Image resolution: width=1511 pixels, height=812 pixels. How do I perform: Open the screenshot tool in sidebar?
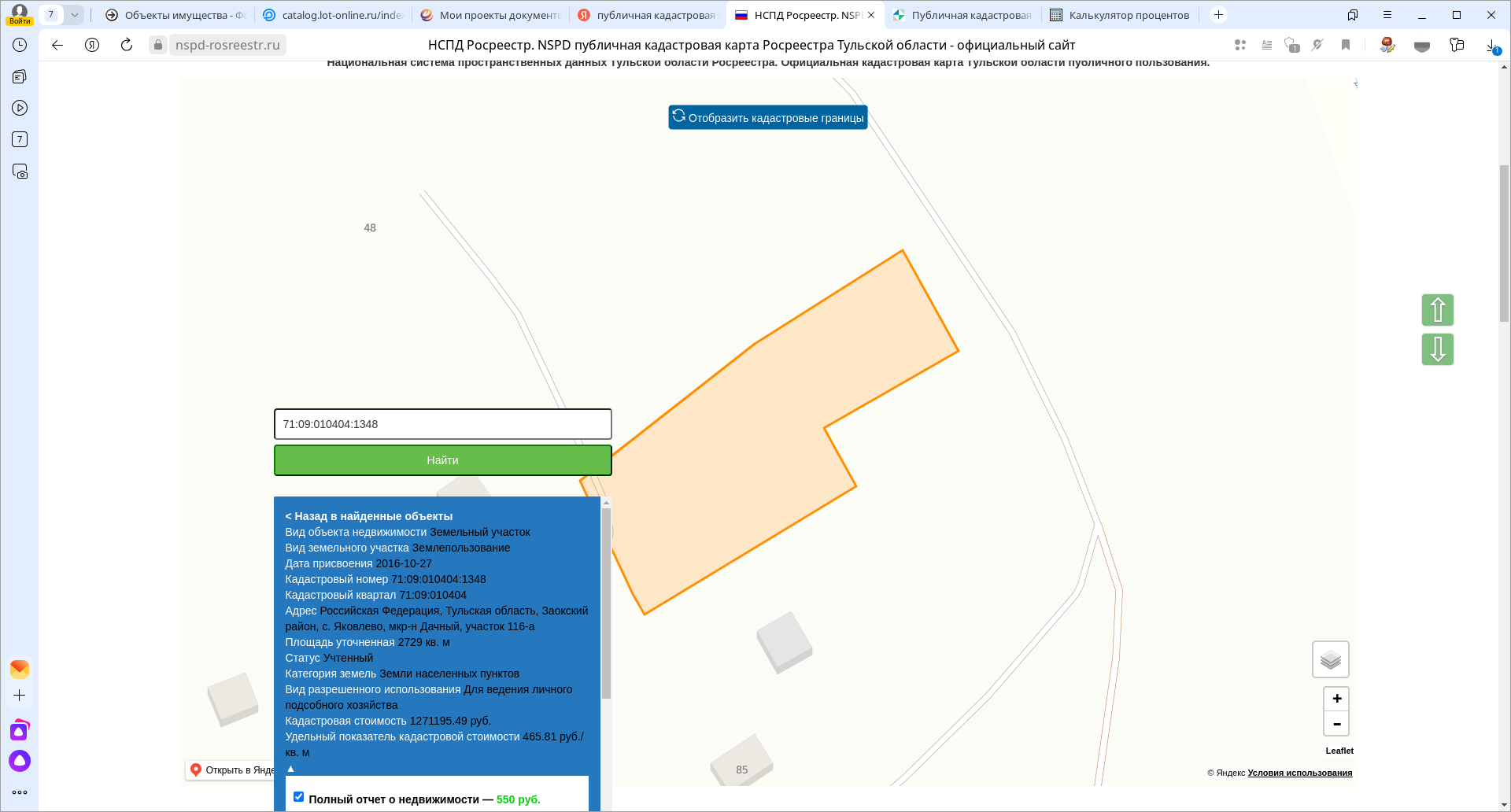coord(20,172)
